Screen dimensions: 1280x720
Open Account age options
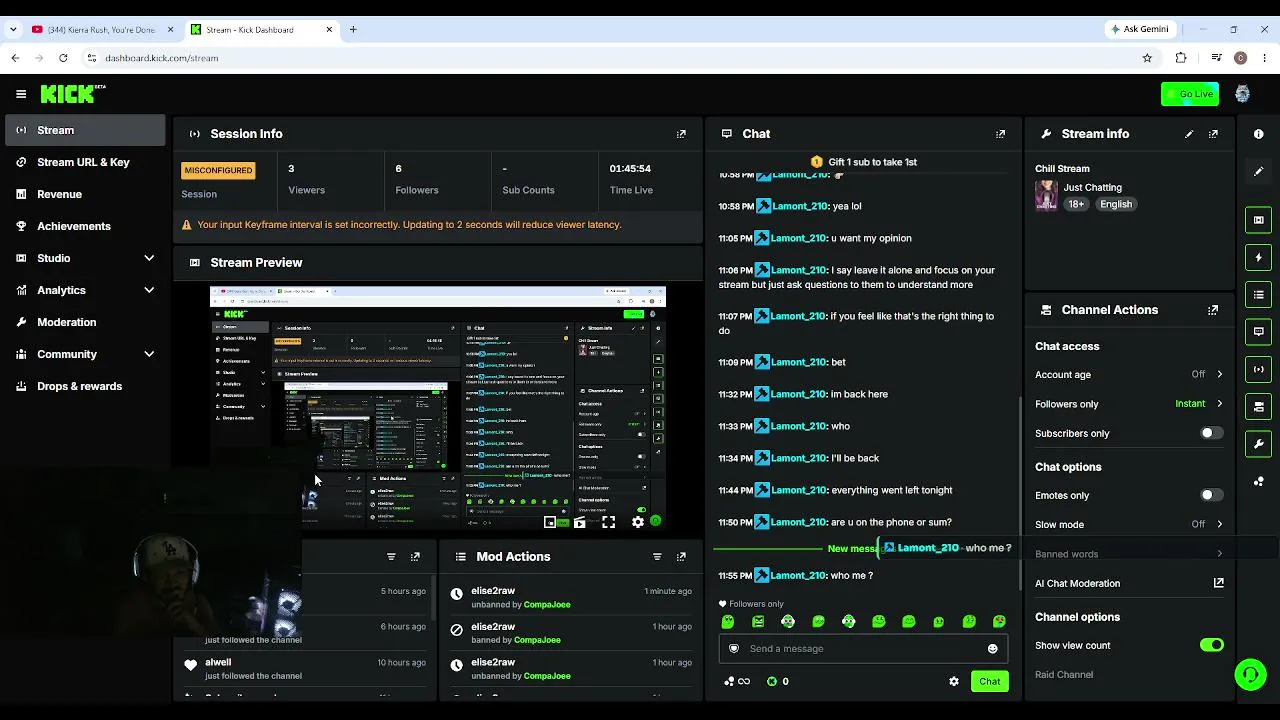(x=1129, y=375)
